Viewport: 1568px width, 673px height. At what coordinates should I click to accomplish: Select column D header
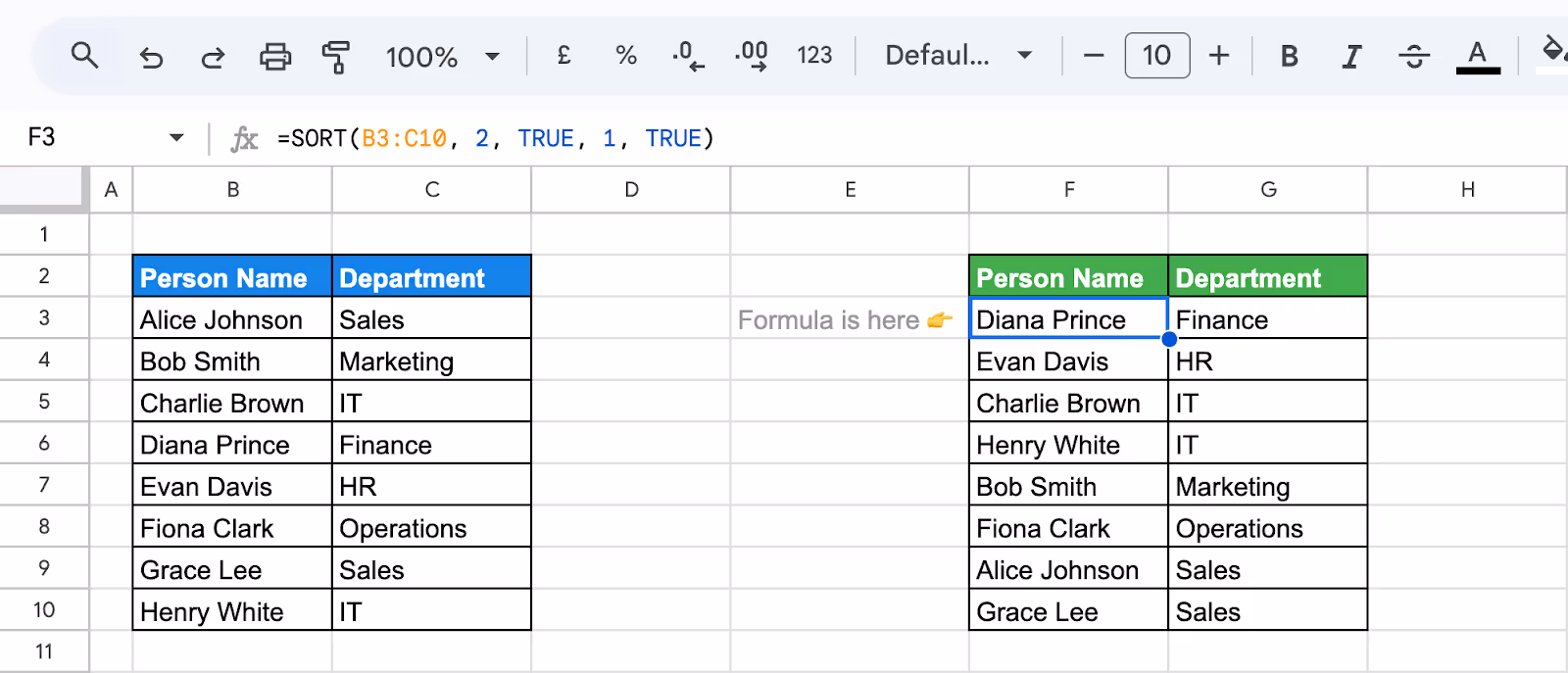pyautogui.click(x=631, y=190)
